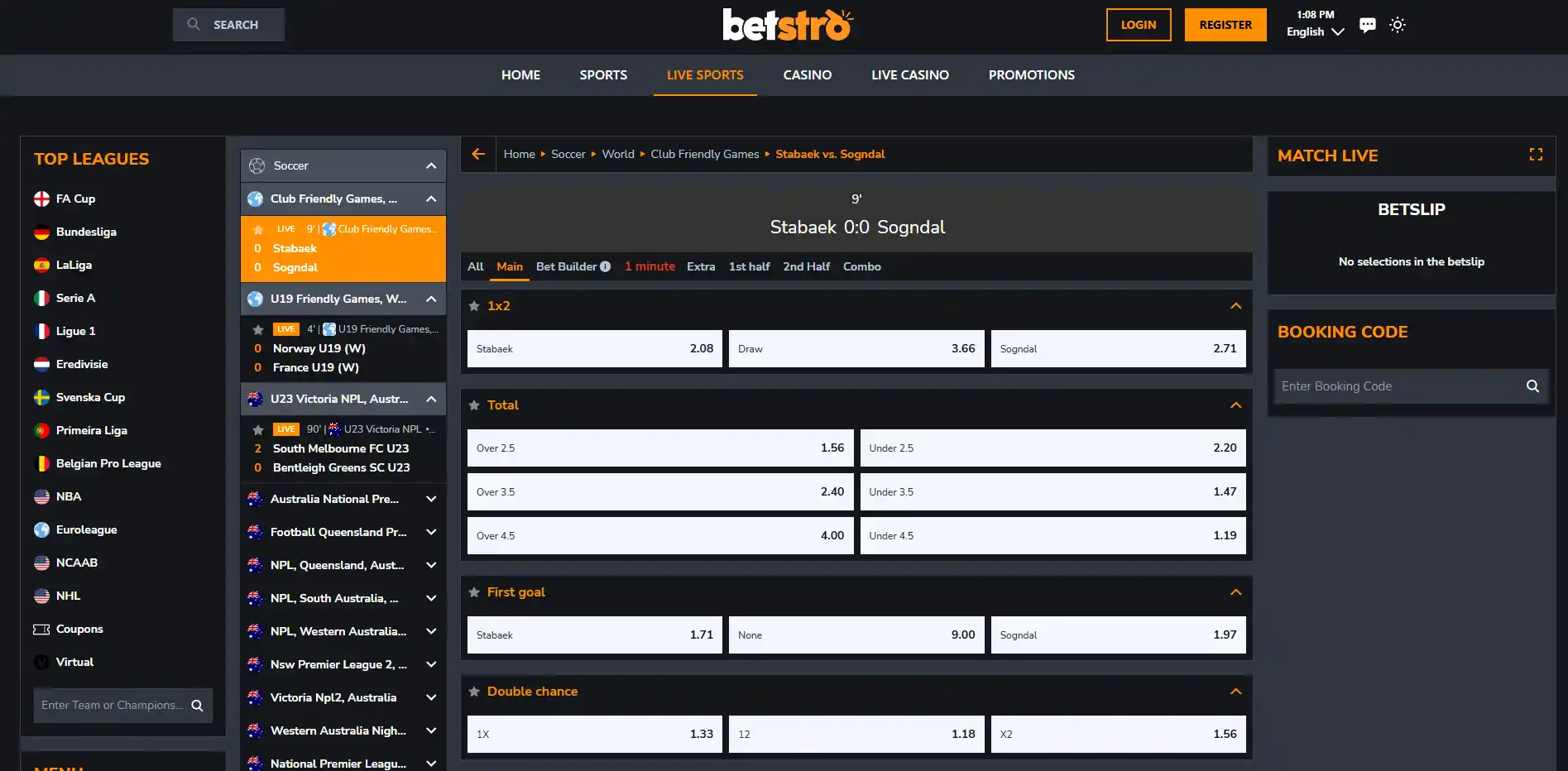Switch to the 1st half tab

[x=749, y=266]
